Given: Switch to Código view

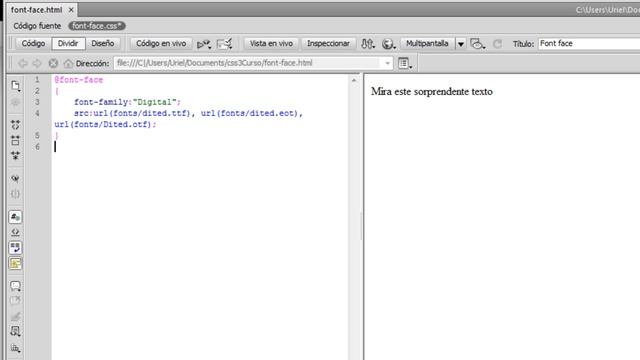Looking at the screenshot, I should [x=33, y=43].
